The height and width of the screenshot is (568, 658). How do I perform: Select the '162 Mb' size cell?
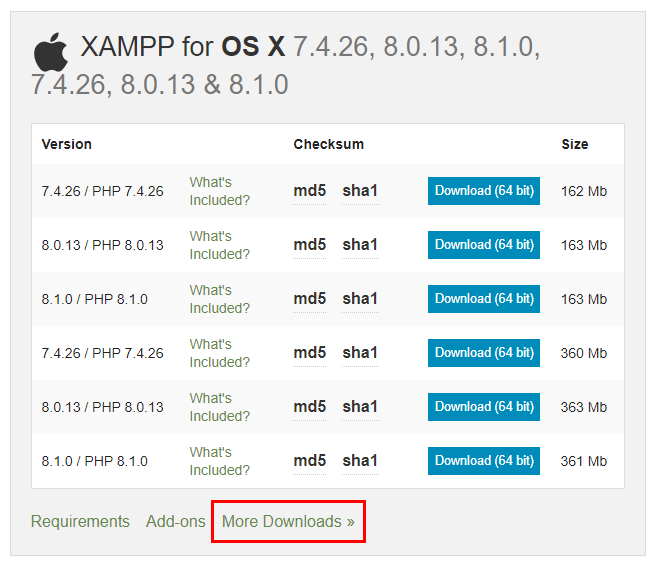pos(584,191)
